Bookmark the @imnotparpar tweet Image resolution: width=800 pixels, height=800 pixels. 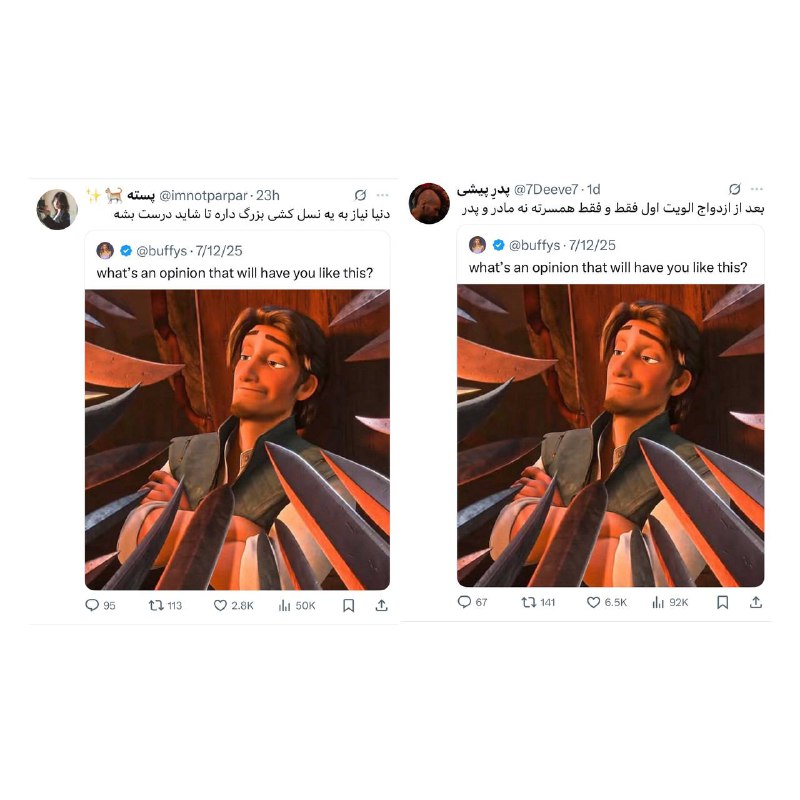348,605
